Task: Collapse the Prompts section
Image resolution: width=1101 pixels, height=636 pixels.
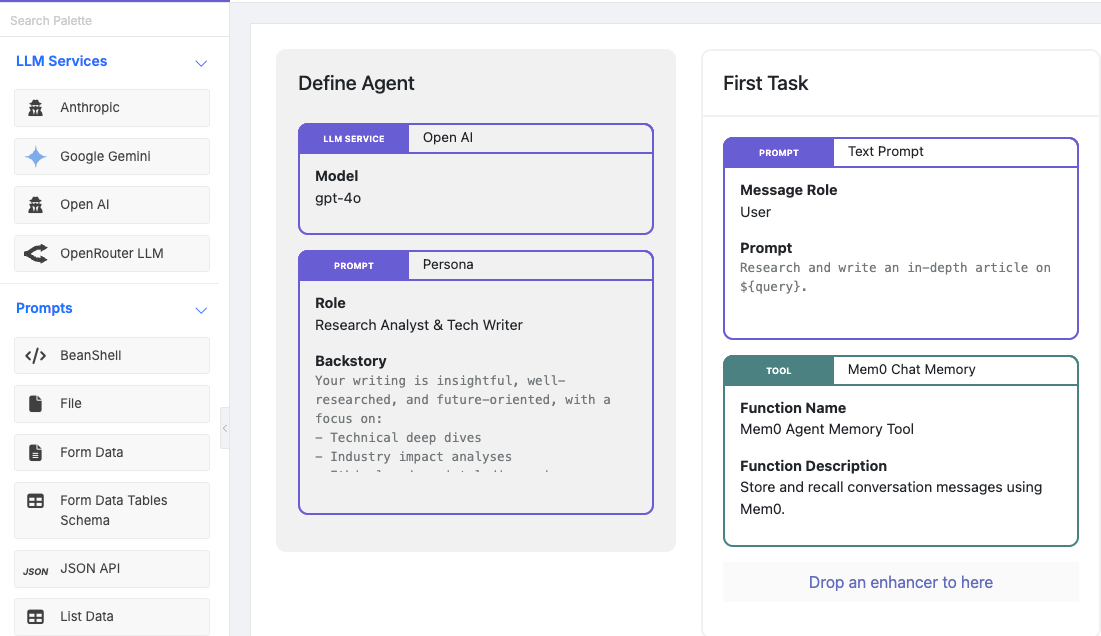Action: pyautogui.click(x=201, y=310)
